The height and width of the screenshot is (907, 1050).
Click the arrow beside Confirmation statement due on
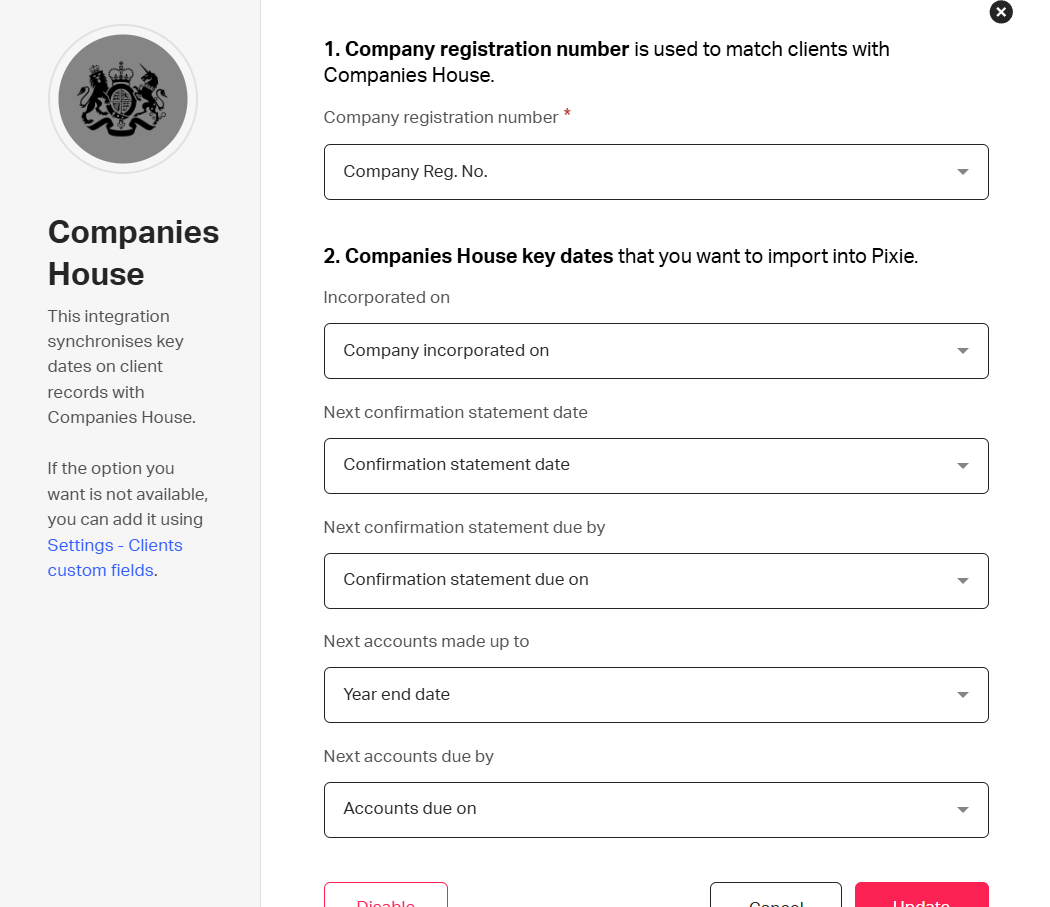(962, 581)
